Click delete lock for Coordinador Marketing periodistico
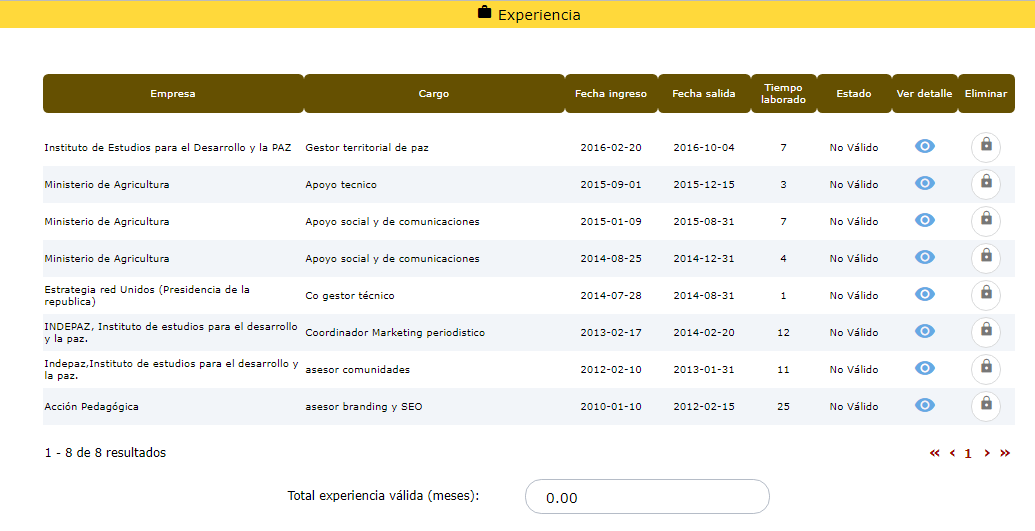The width and height of the screenshot is (1035, 531). point(986,332)
